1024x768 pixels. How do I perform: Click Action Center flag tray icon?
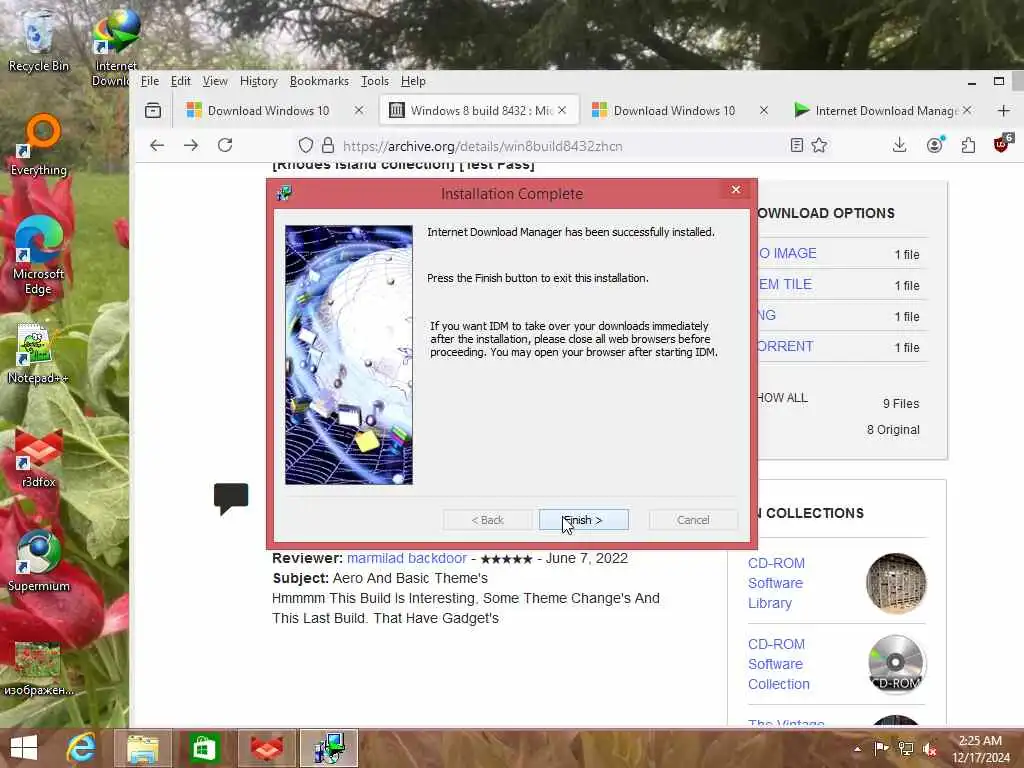click(881, 748)
